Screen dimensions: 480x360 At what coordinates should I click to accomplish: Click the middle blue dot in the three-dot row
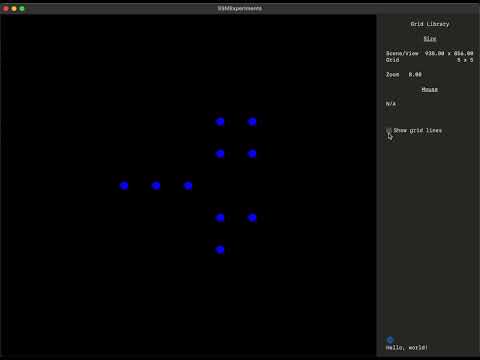156,186
